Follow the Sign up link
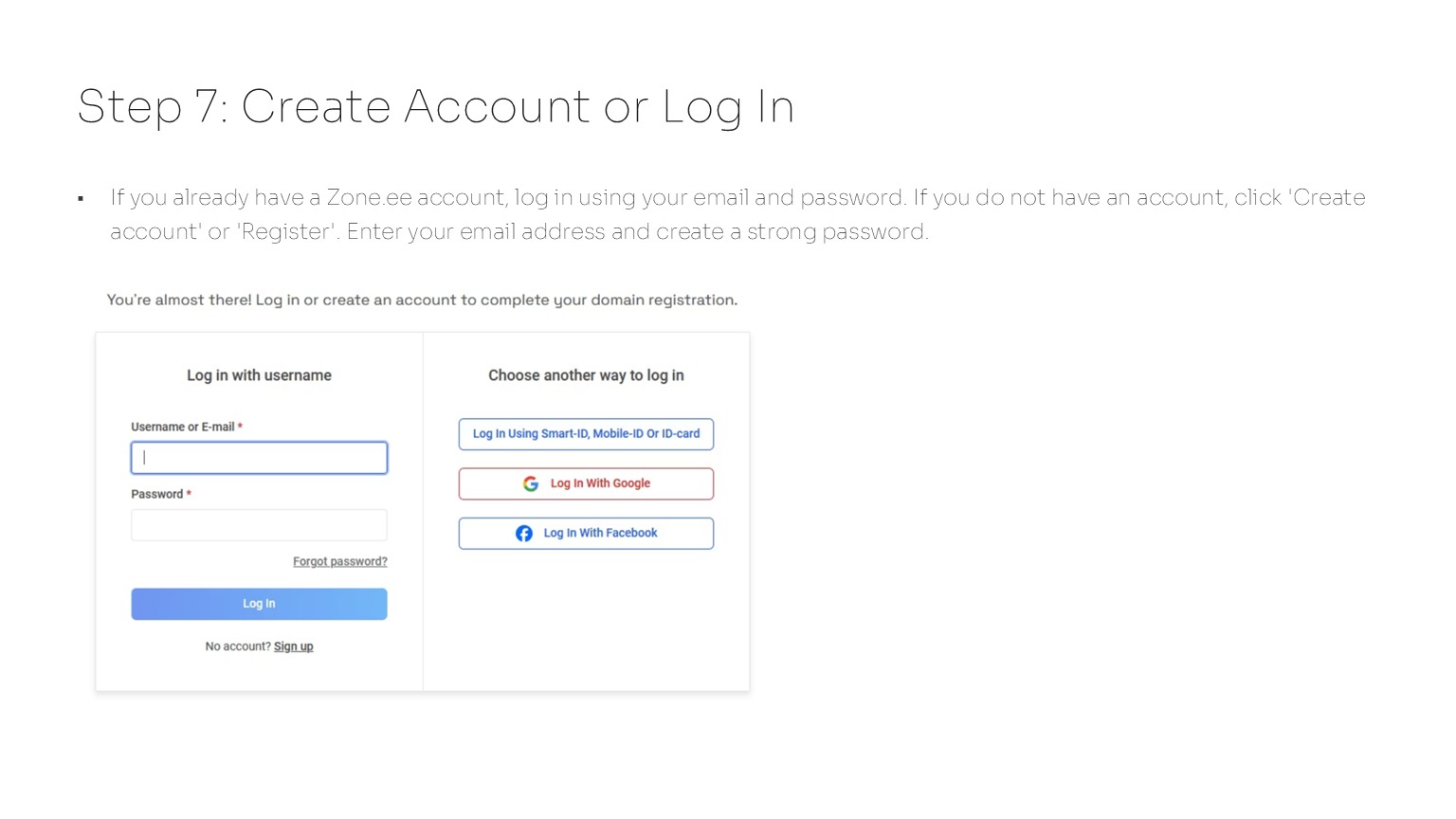The height and width of the screenshot is (819, 1456). point(293,646)
